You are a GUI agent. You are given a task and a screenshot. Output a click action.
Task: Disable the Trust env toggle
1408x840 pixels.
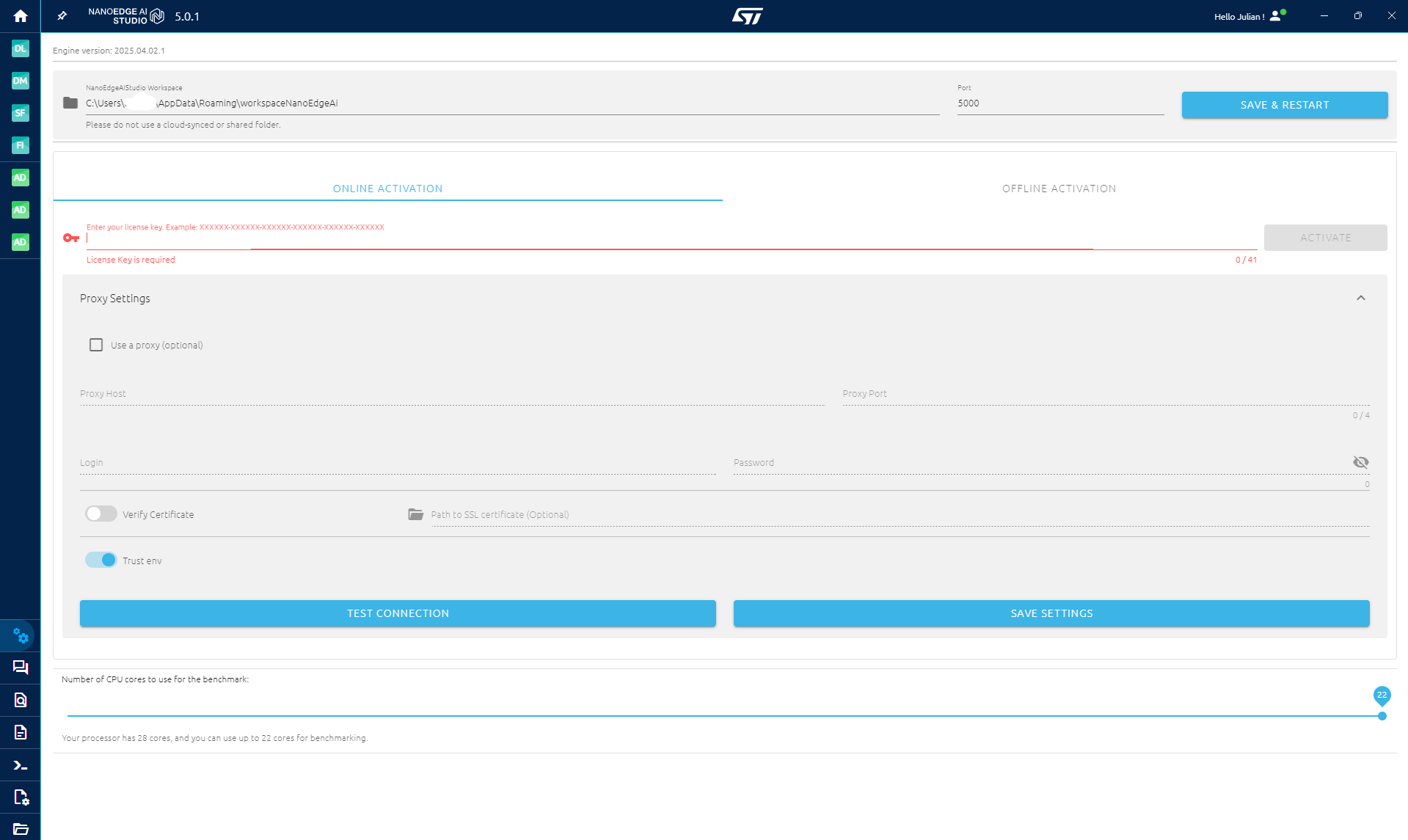(101, 559)
